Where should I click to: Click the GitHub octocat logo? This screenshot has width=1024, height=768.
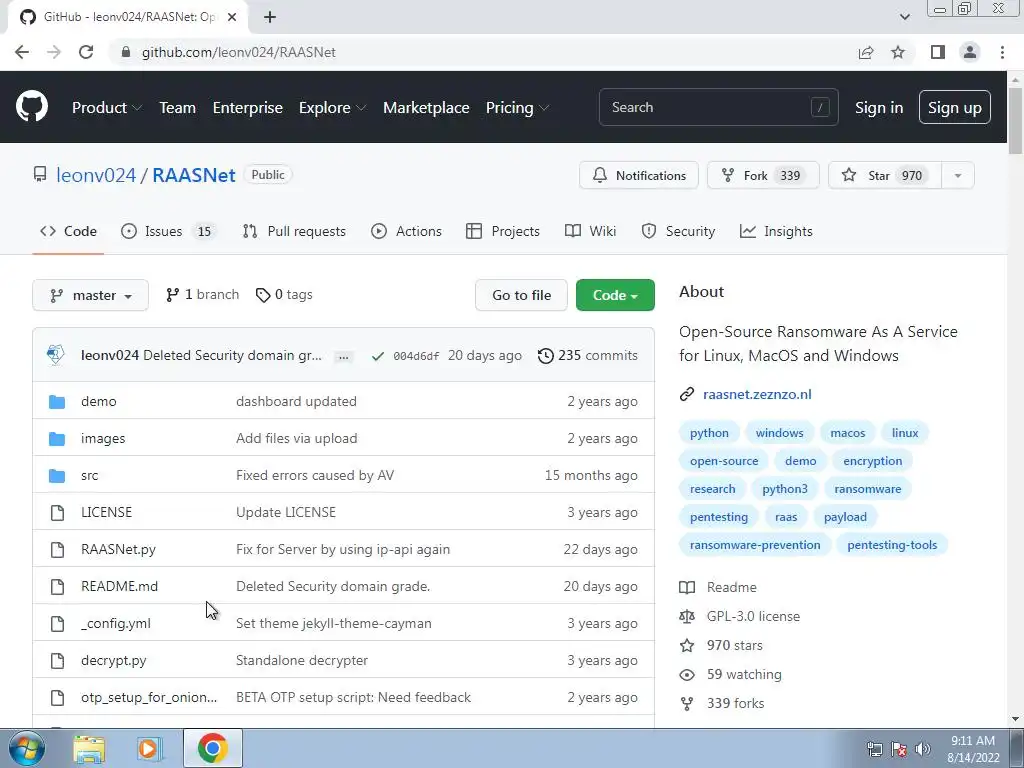pyautogui.click(x=31, y=107)
